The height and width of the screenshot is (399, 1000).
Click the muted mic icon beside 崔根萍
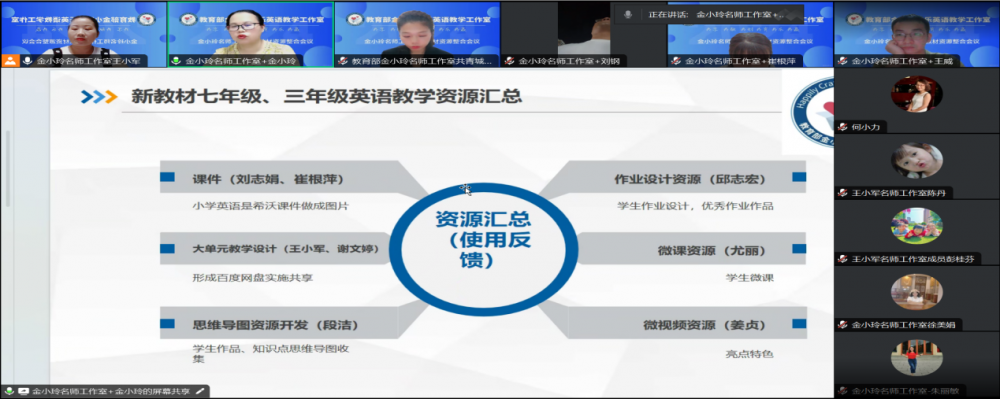pos(677,61)
